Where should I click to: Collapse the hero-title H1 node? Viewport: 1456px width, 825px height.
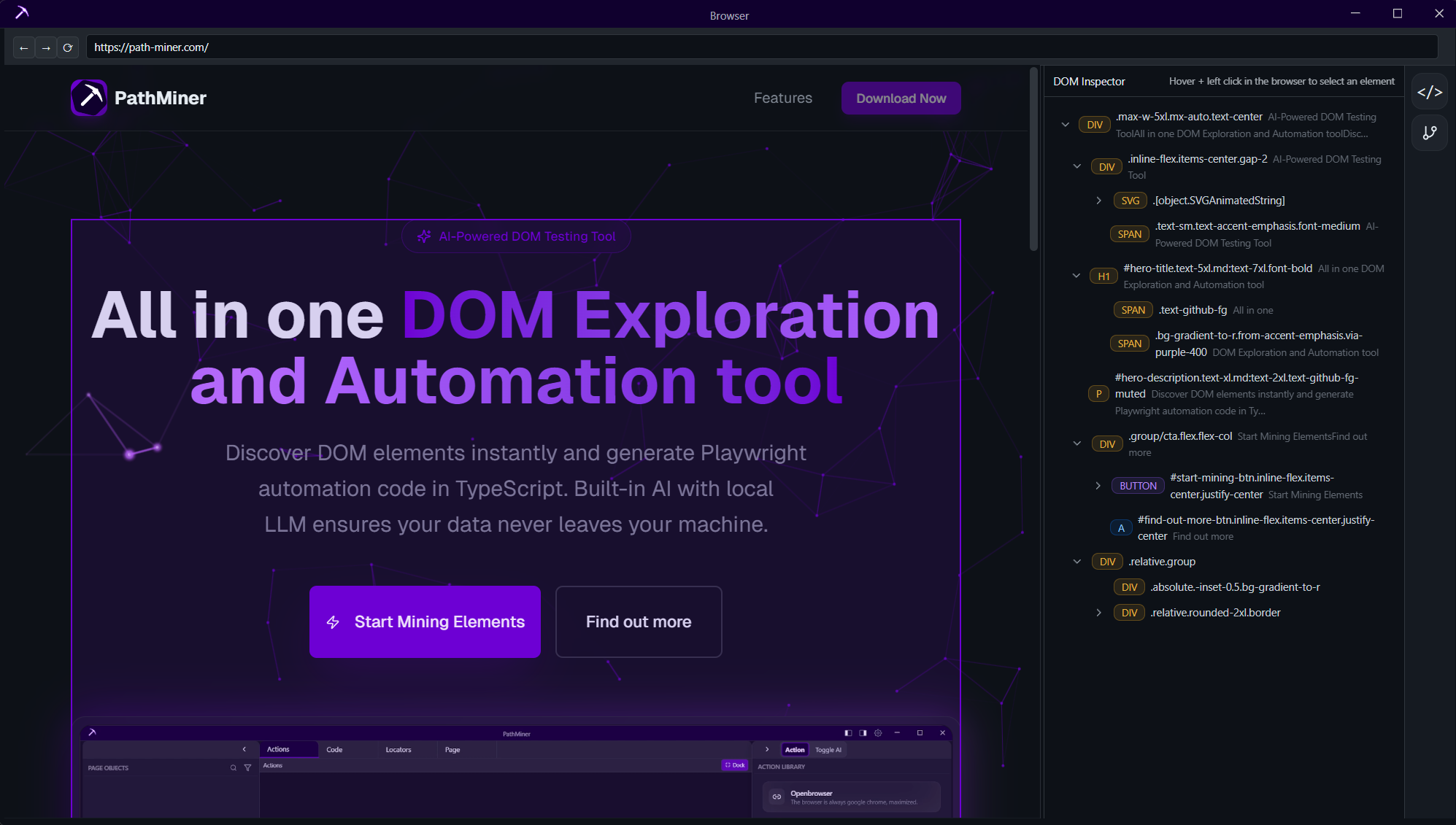click(x=1076, y=276)
